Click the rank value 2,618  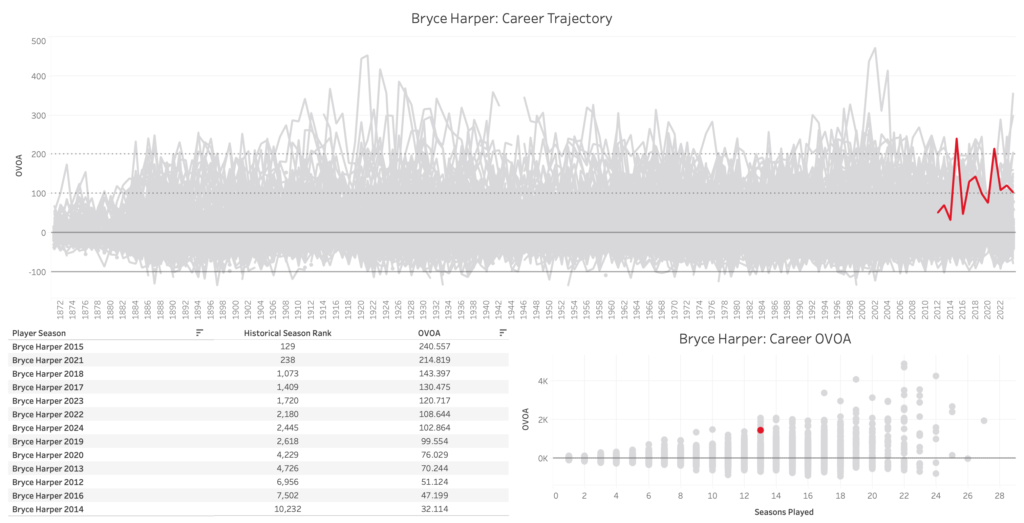(x=287, y=441)
